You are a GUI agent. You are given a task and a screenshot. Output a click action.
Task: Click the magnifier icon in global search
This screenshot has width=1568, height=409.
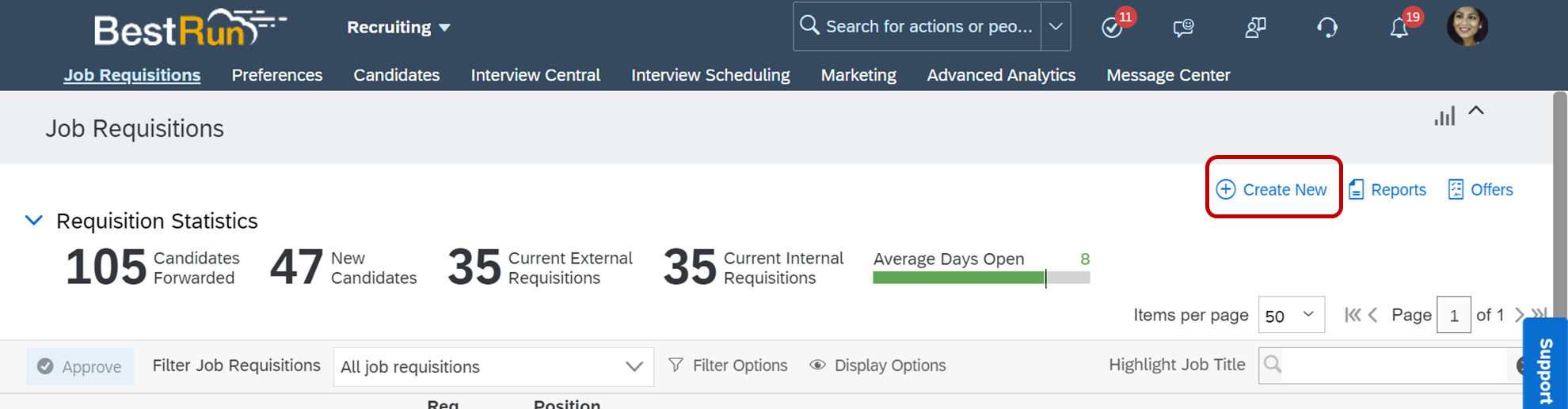(x=809, y=25)
